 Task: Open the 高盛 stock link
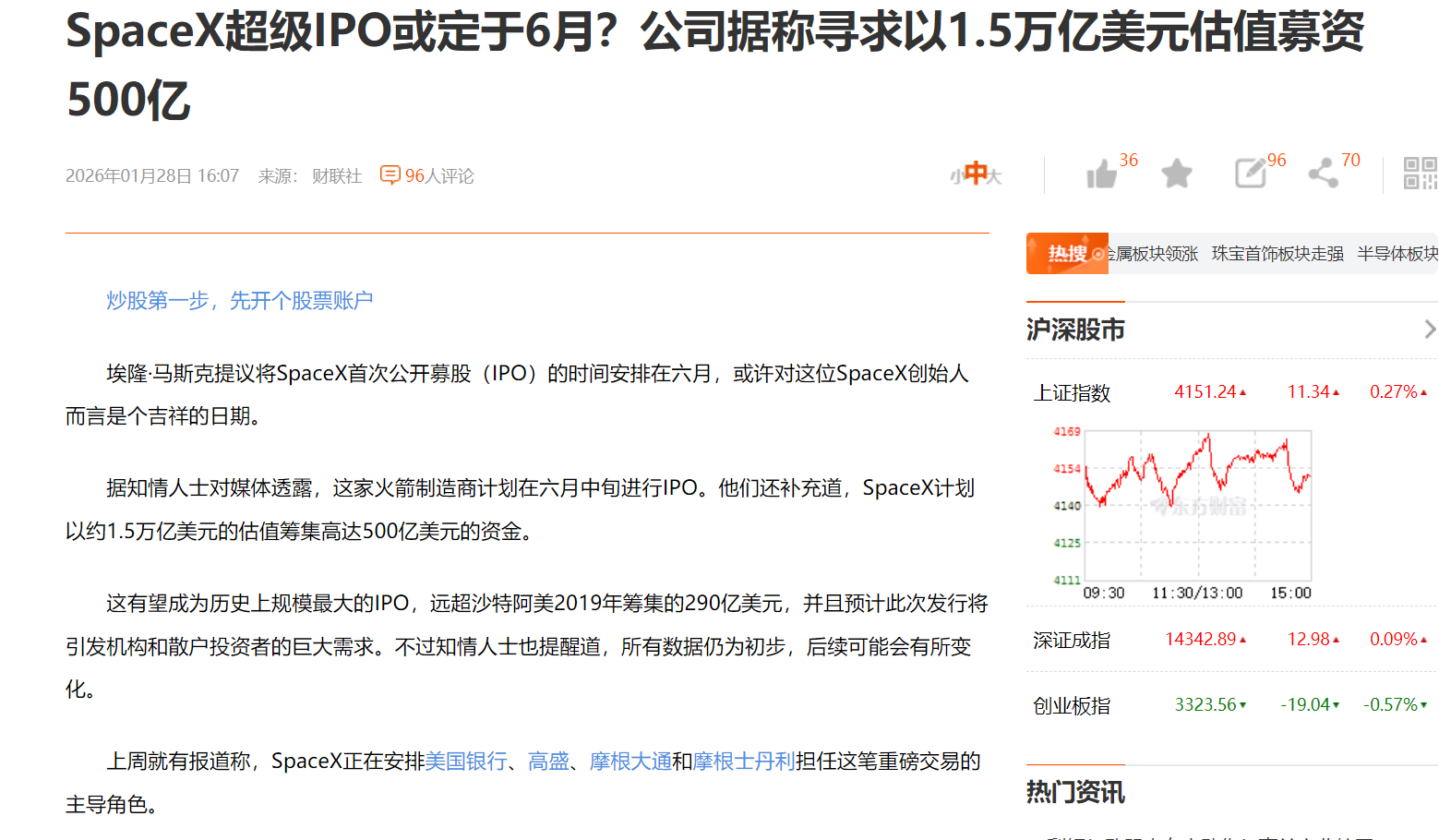pyautogui.click(x=548, y=762)
